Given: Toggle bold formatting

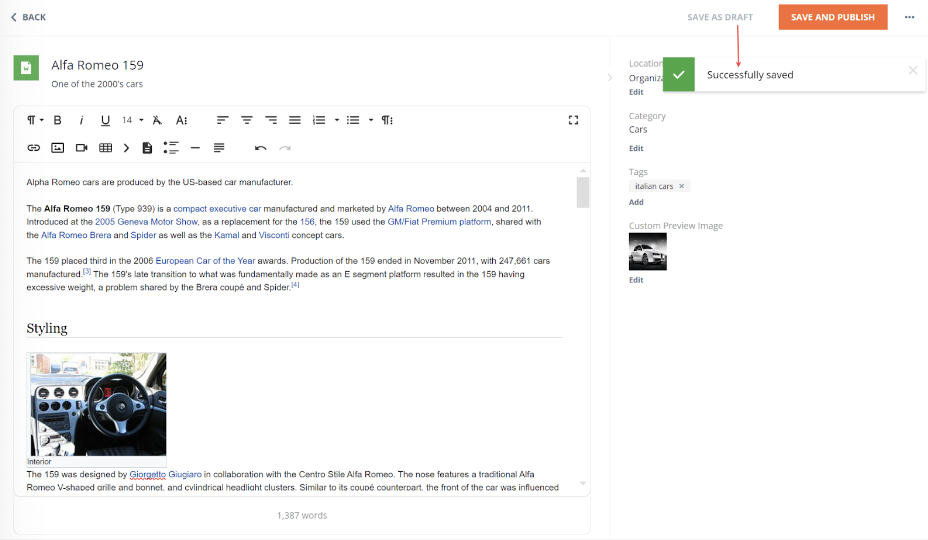Looking at the screenshot, I should tap(57, 120).
